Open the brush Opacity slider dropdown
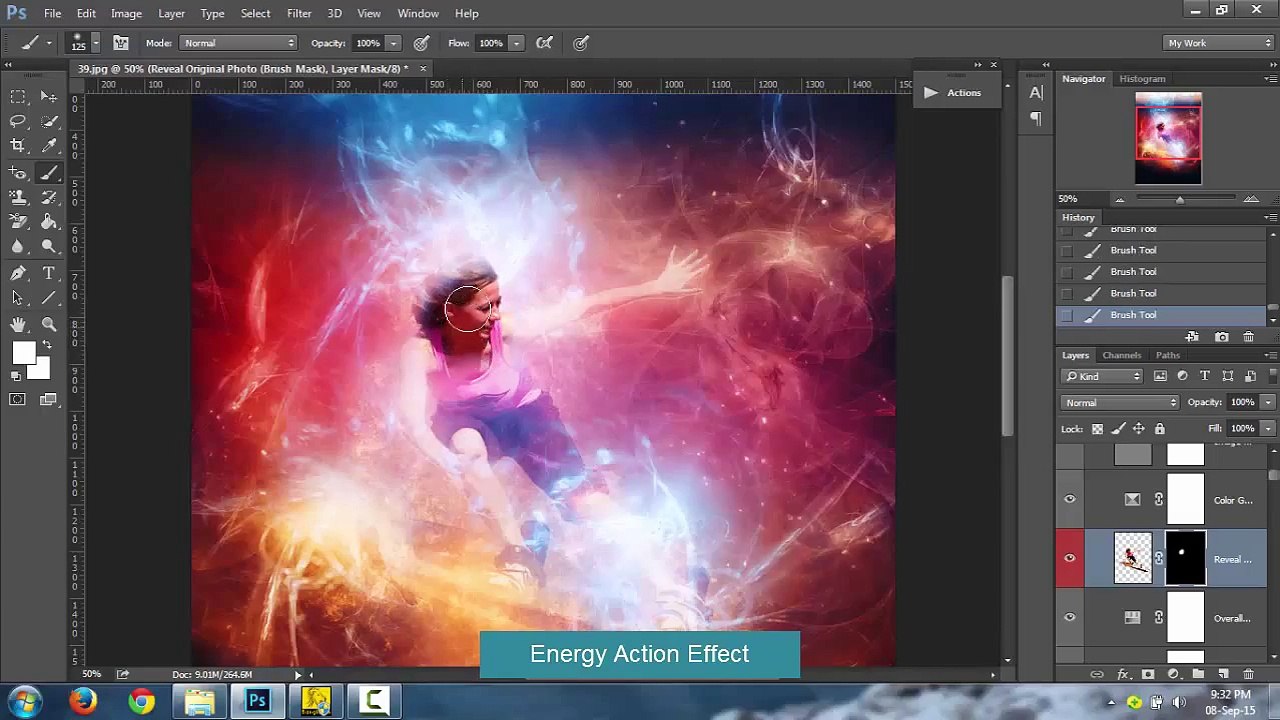1280x720 pixels. click(393, 43)
